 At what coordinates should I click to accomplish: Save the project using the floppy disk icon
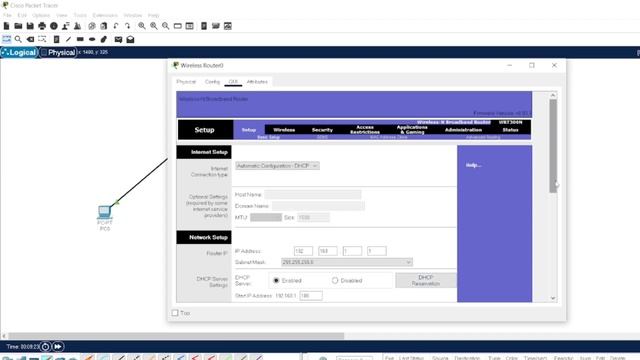click(x=30, y=26)
